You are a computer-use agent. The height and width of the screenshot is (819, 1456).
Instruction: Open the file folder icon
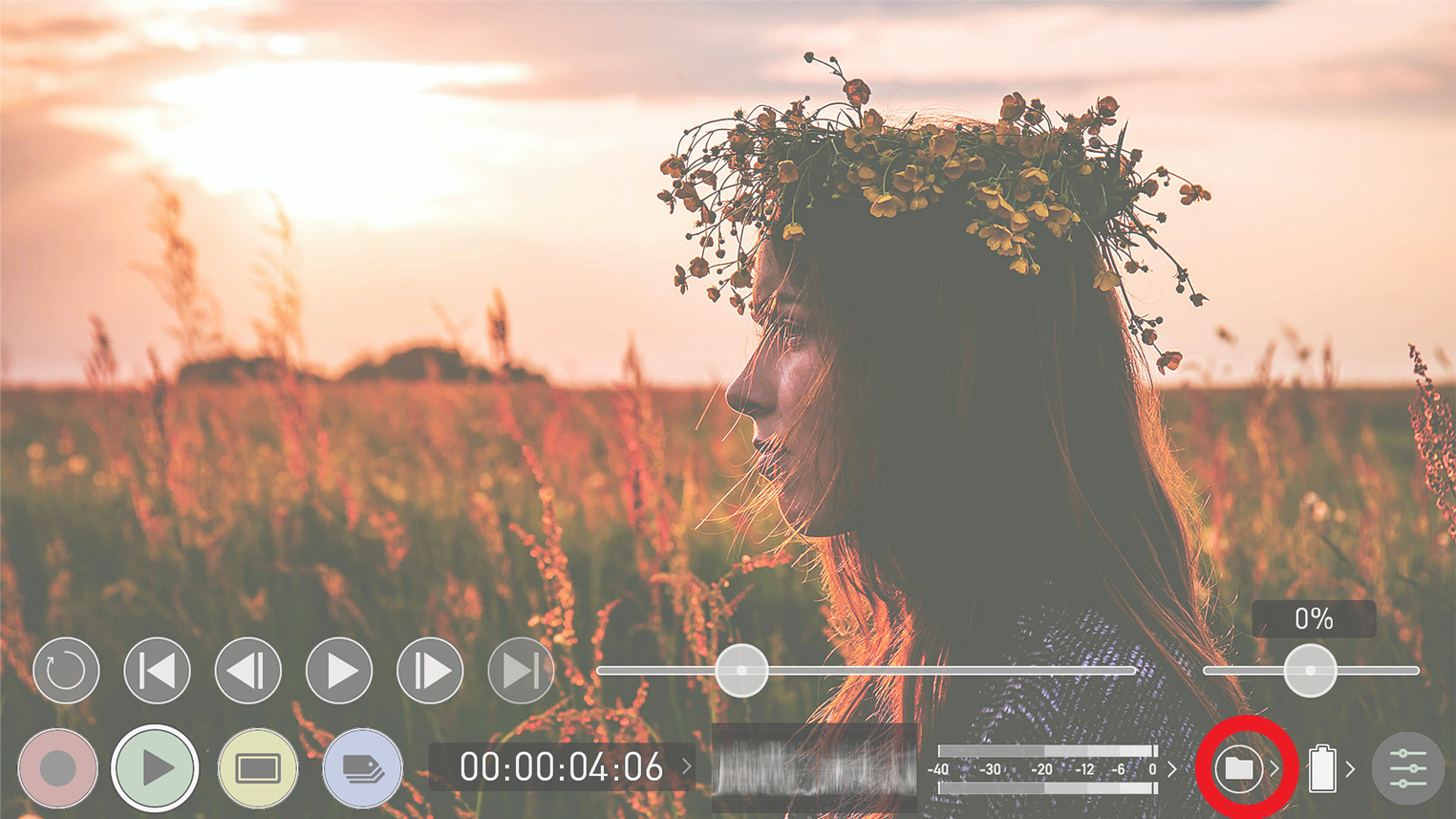1238,768
